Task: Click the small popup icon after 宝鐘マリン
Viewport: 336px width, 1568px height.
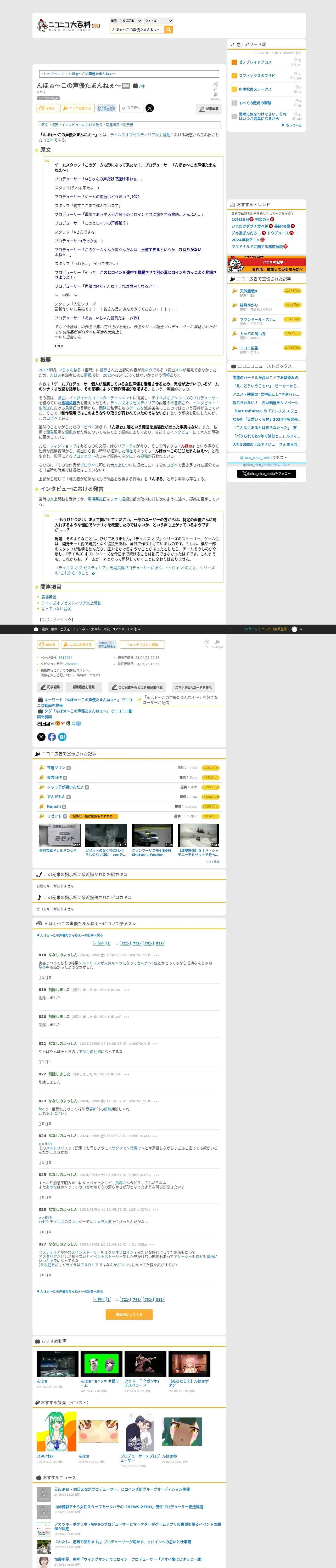Action: [x=68, y=768]
